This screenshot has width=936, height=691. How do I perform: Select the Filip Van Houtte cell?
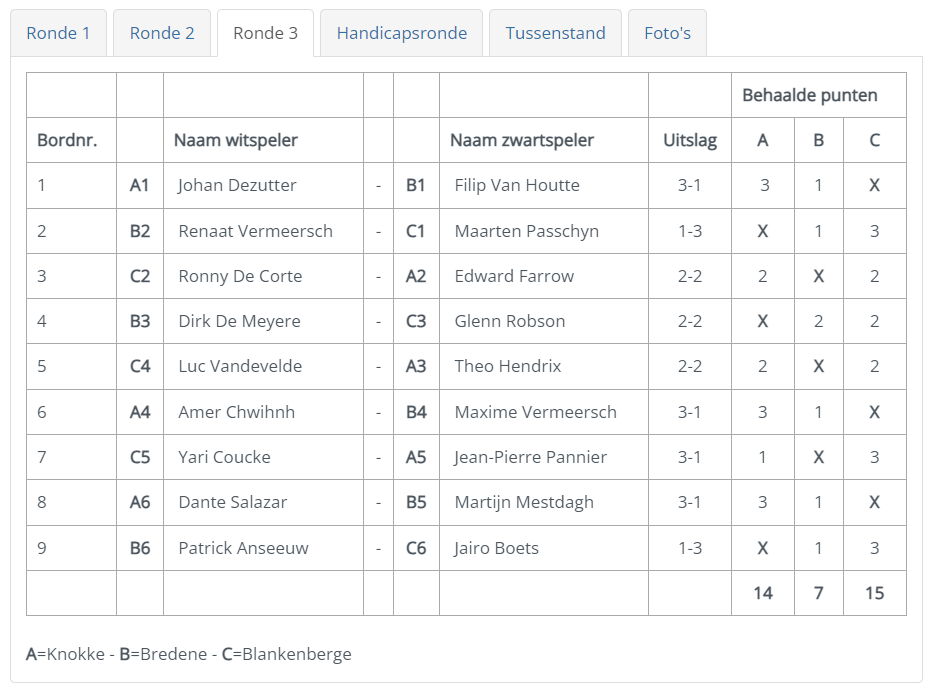pyautogui.click(x=544, y=186)
